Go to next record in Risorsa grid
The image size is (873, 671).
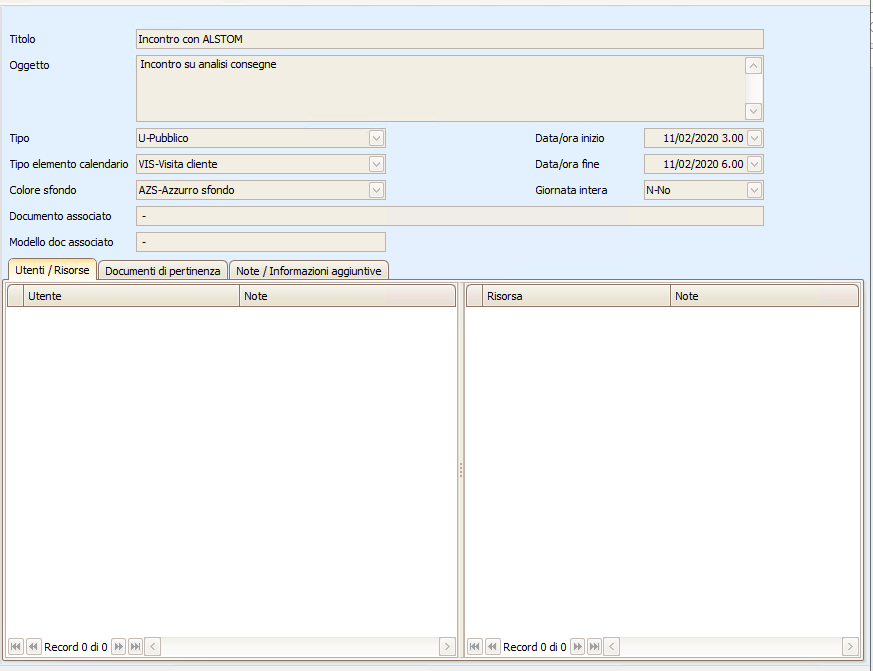(x=577, y=647)
